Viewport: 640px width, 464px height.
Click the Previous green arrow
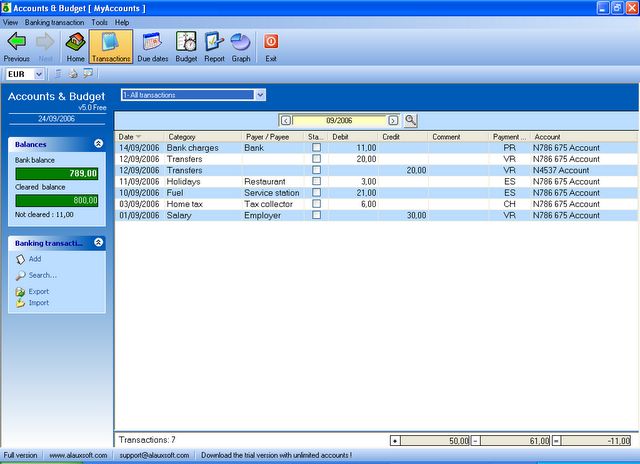17,41
